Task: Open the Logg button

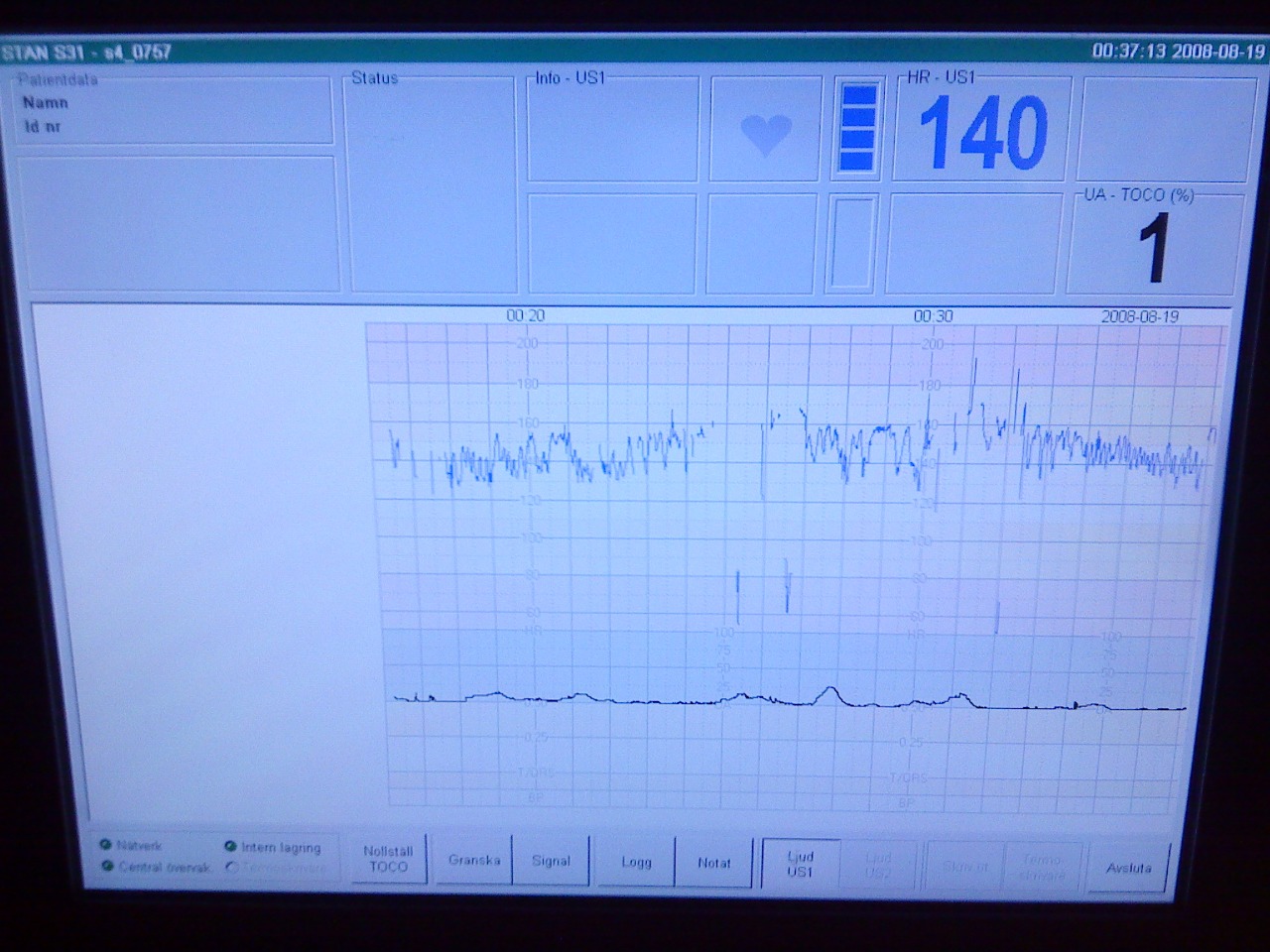Action: coord(636,862)
